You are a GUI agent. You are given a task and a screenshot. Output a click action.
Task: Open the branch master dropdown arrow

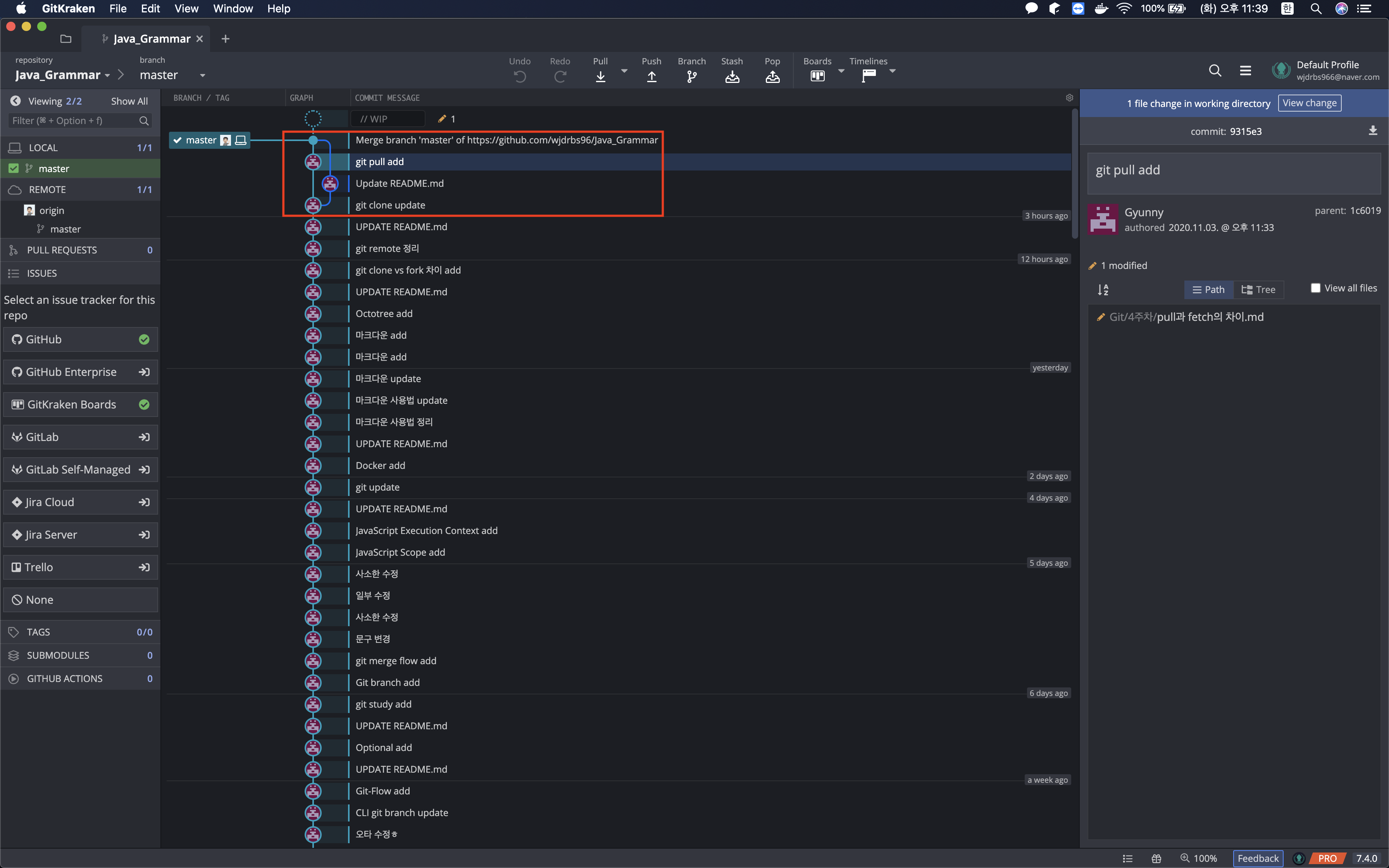click(x=202, y=75)
